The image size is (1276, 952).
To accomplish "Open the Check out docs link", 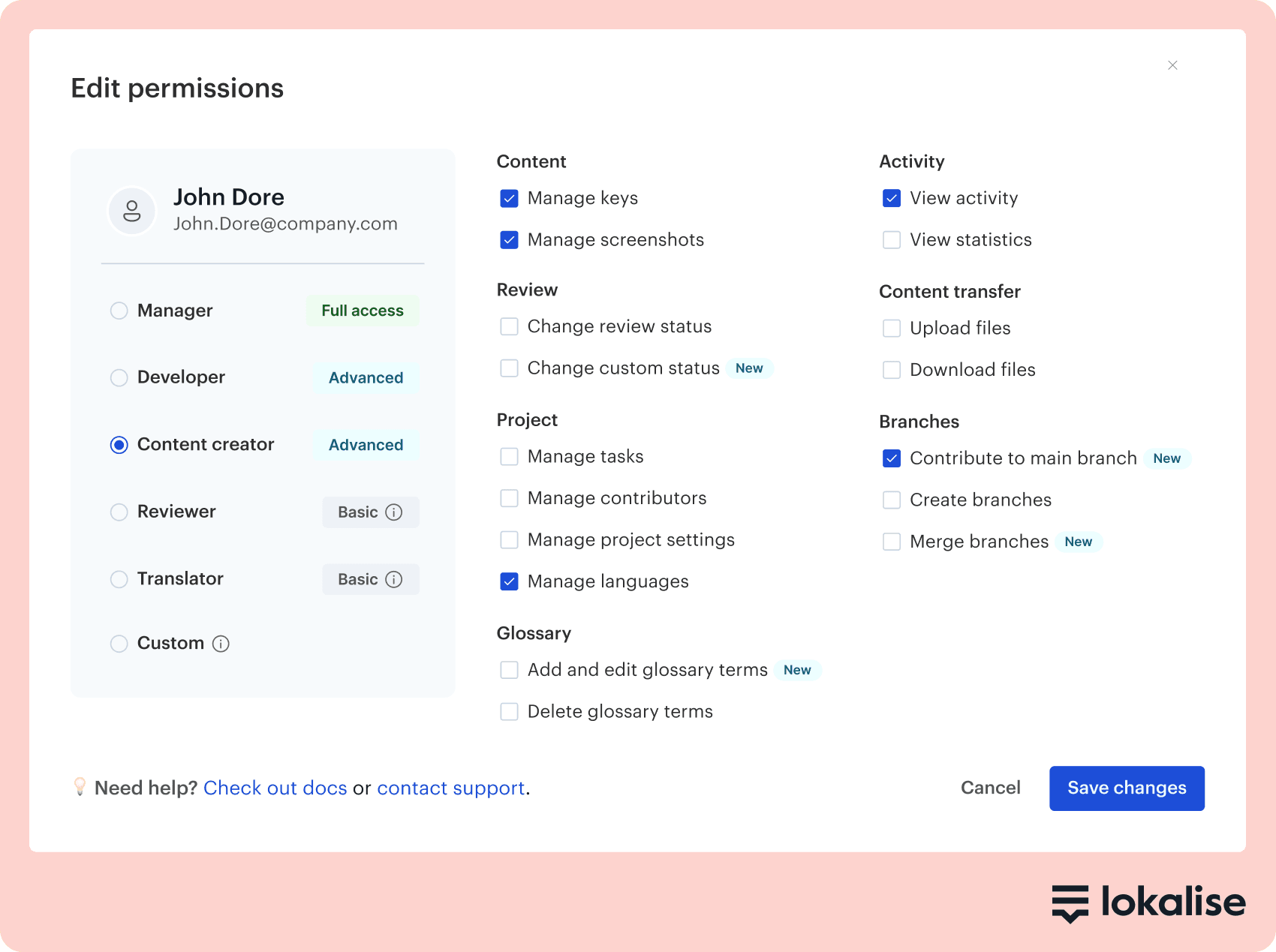I will click(x=275, y=788).
